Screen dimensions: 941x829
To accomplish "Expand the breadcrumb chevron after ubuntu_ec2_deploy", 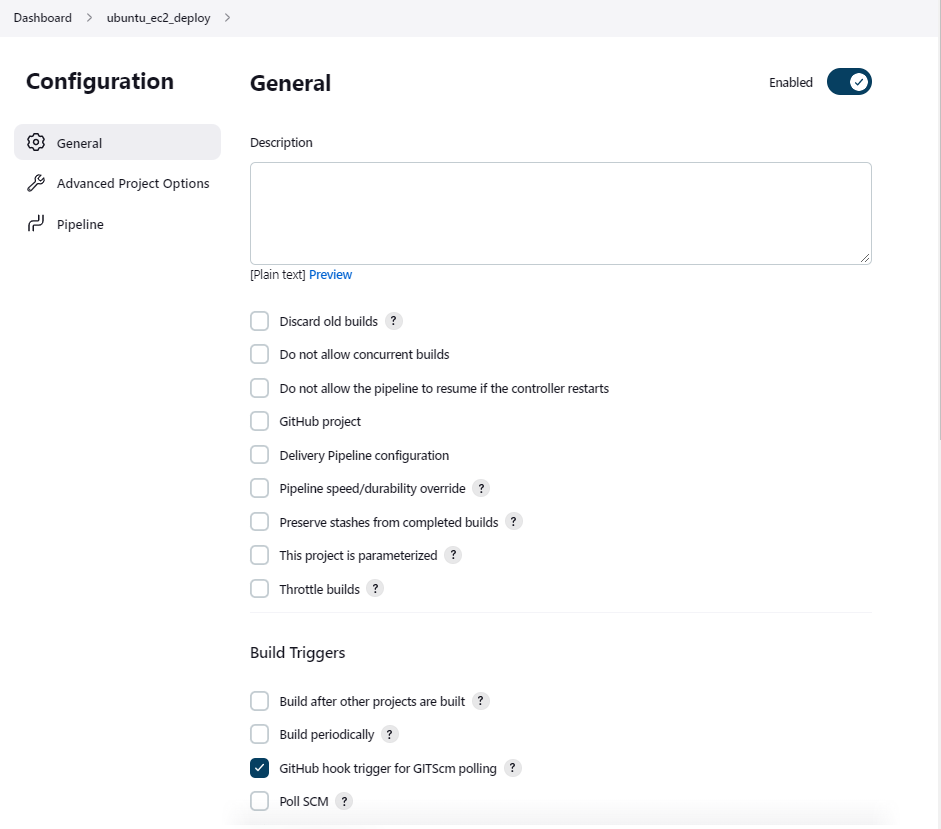I will tap(228, 17).
